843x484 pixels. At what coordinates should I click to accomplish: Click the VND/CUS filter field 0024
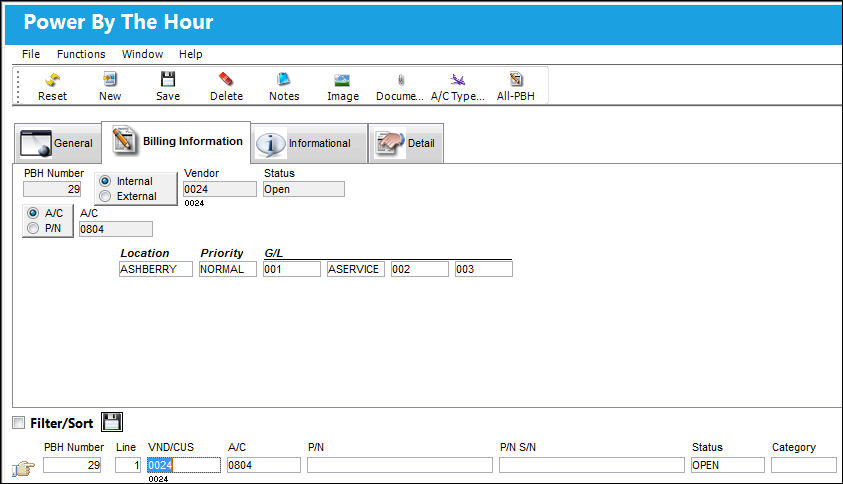coord(184,465)
